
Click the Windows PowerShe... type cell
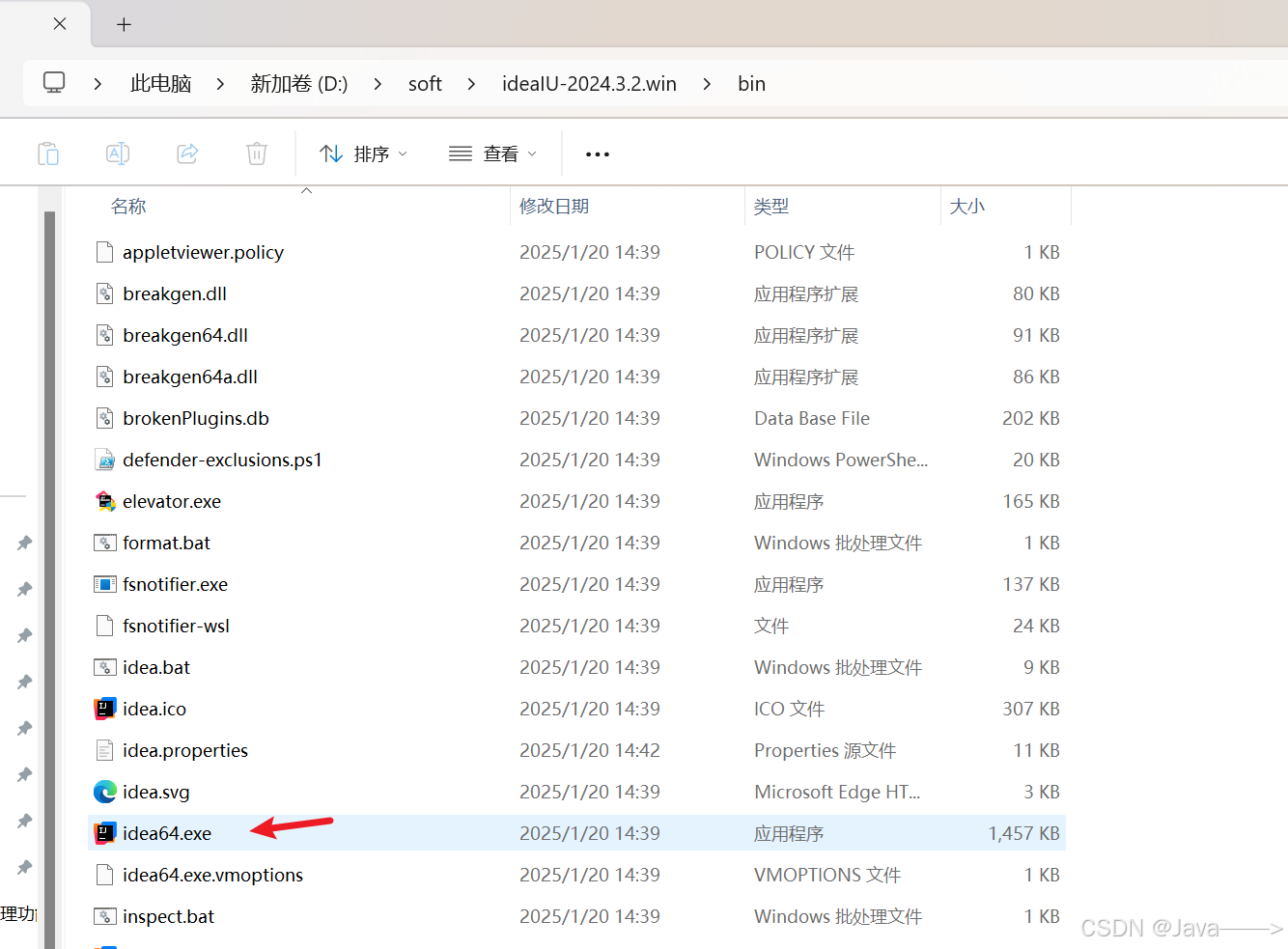coord(841,460)
